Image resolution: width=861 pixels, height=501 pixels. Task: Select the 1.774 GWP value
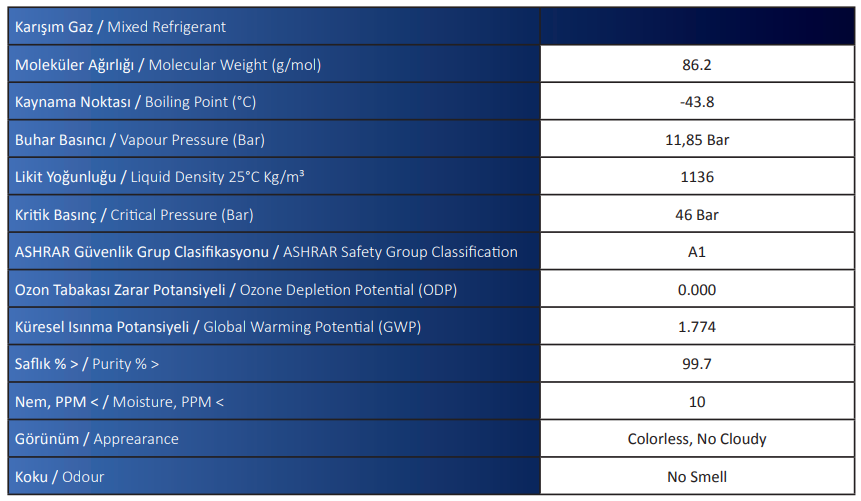pos(697,327)
